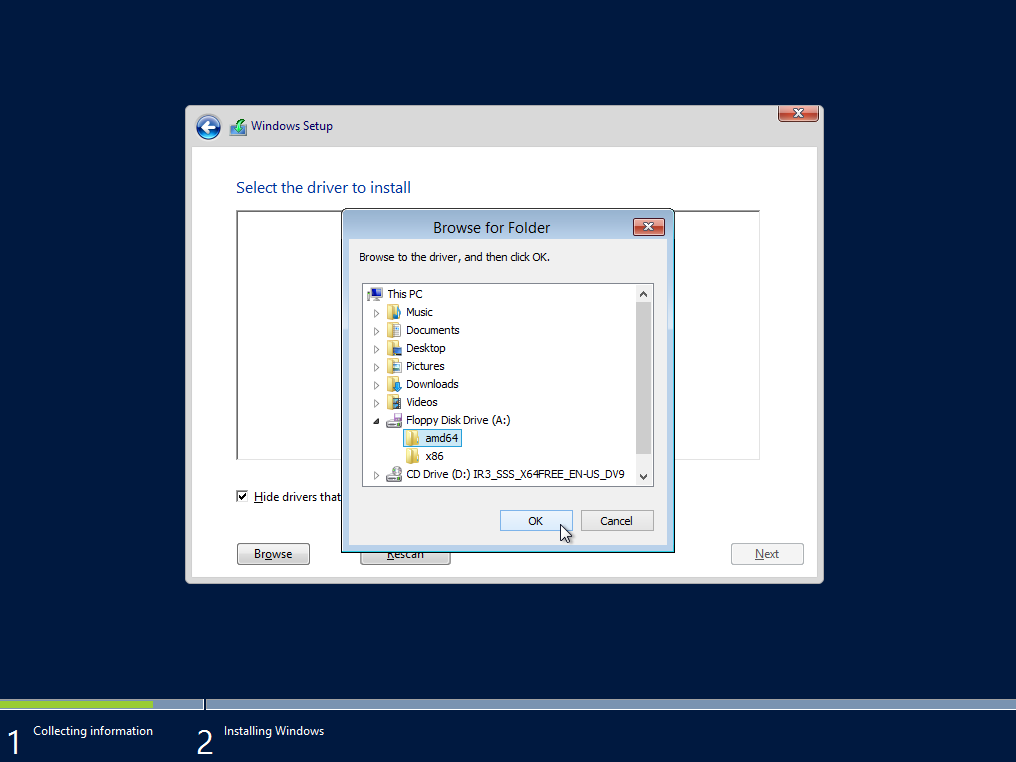Click the Floppy Disk Drive (A:) icon
1016x762 pixels.
[394, 421]
